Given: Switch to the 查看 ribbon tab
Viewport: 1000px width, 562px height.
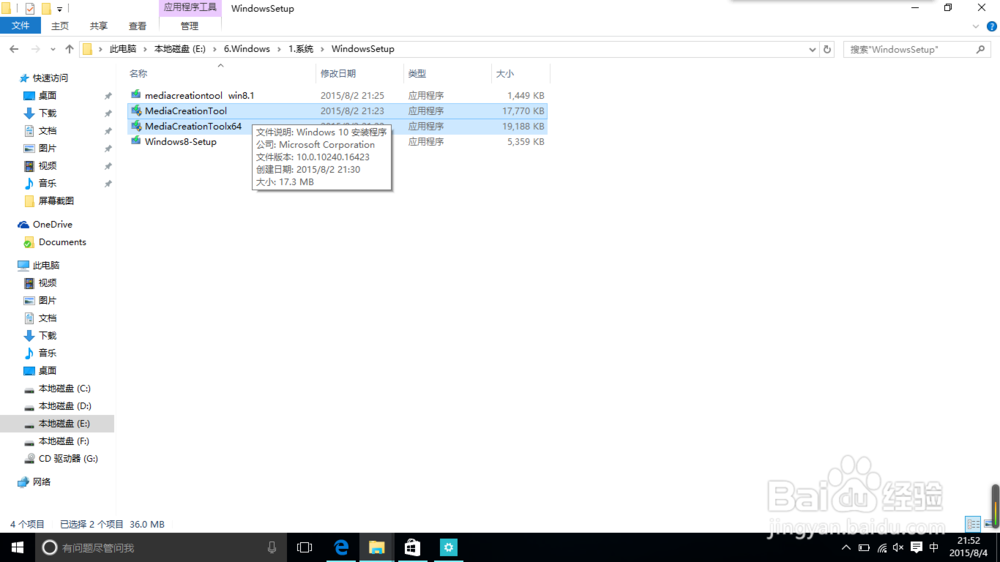Looking at the screenshot, I should click(x=137, y=26).
